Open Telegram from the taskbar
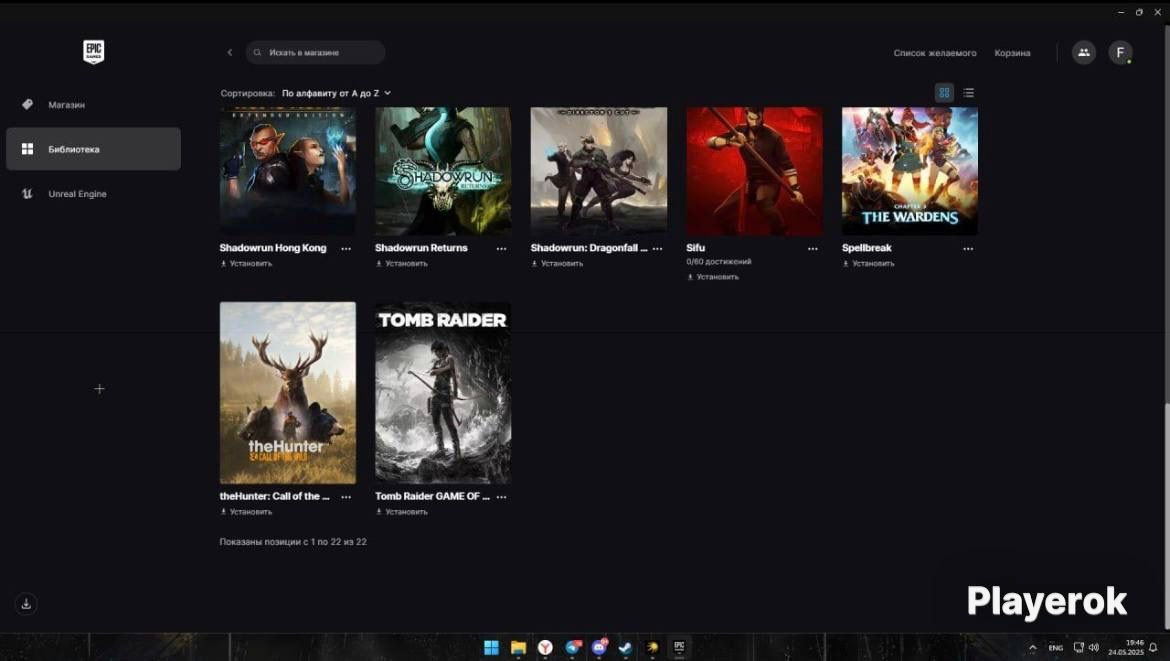1170x661 pixels. click(572, 647)
